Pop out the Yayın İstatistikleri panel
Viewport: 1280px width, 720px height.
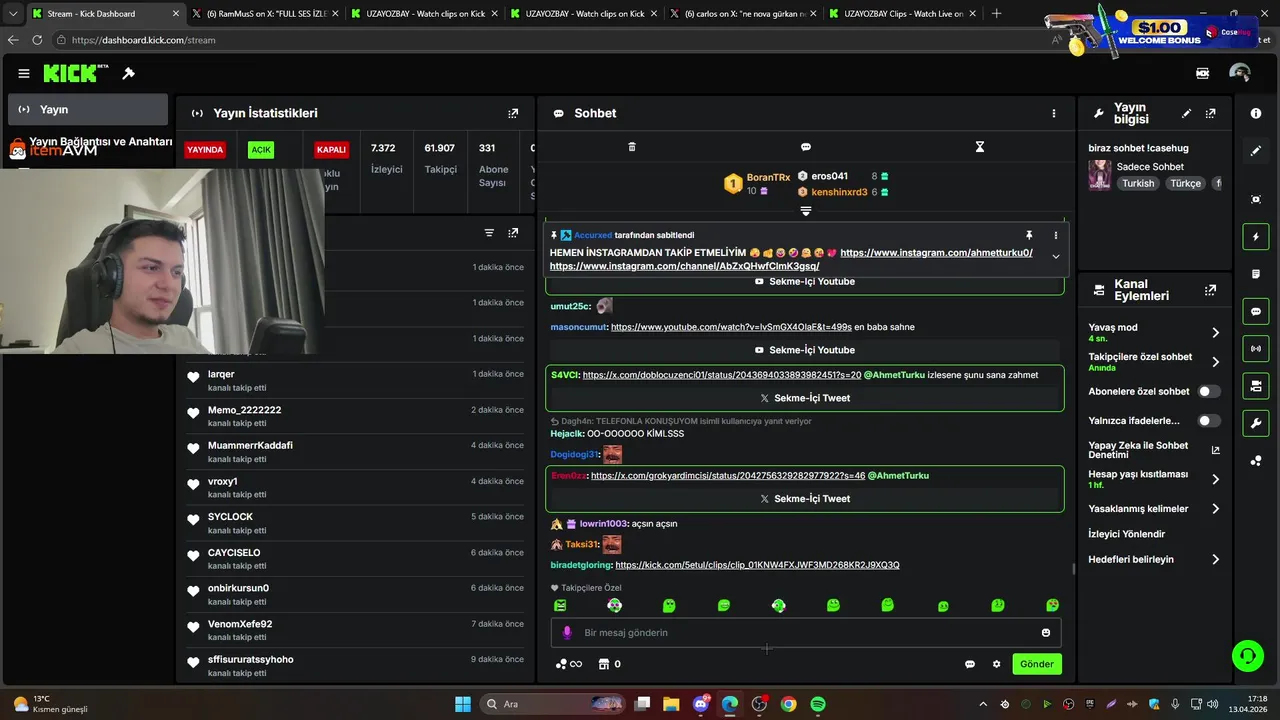513,113
